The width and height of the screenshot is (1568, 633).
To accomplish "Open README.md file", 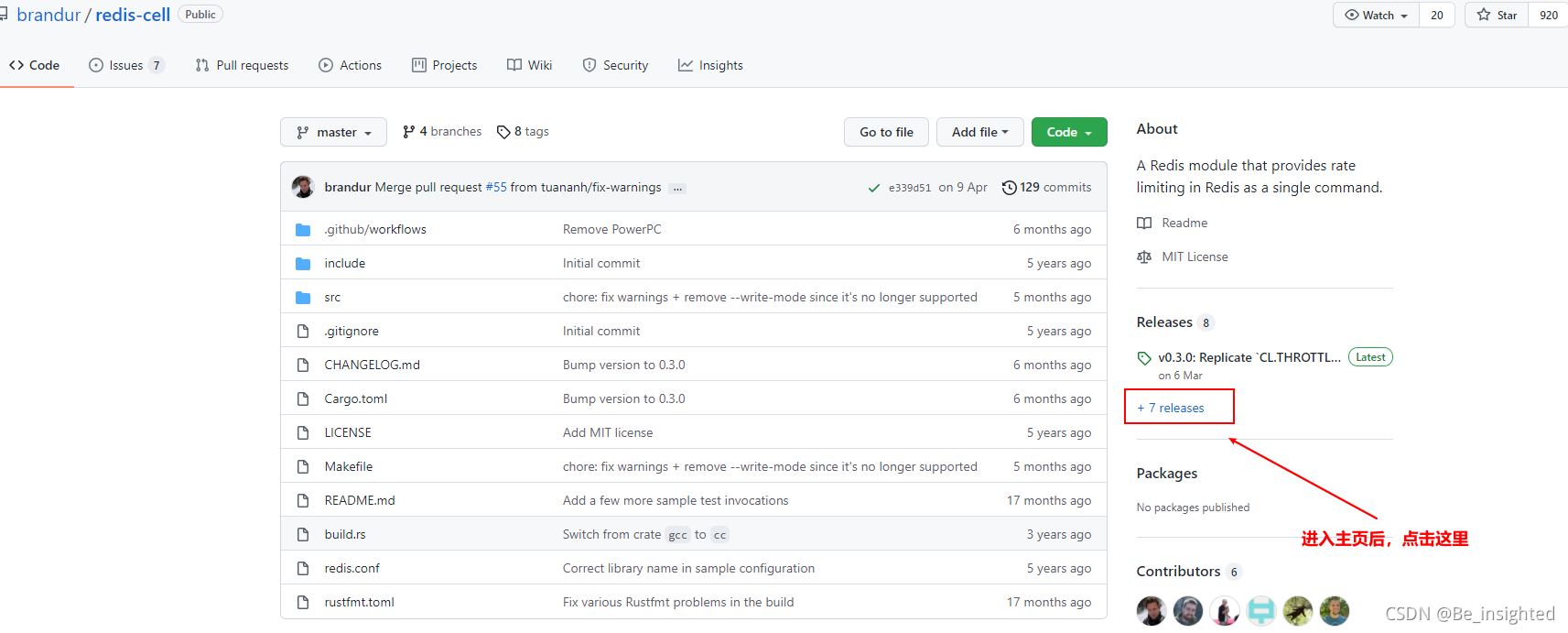I will pos(360,500).
